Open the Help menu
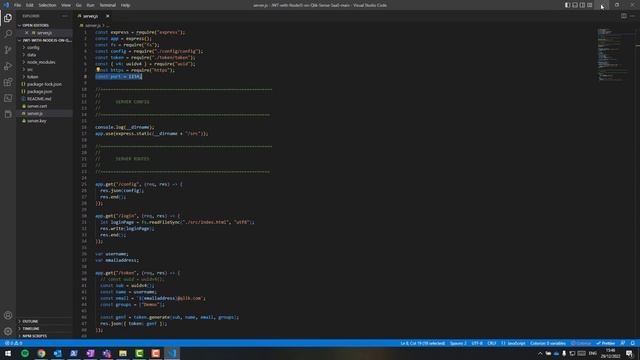The image size is (640, 360). [x=125, y=5]
